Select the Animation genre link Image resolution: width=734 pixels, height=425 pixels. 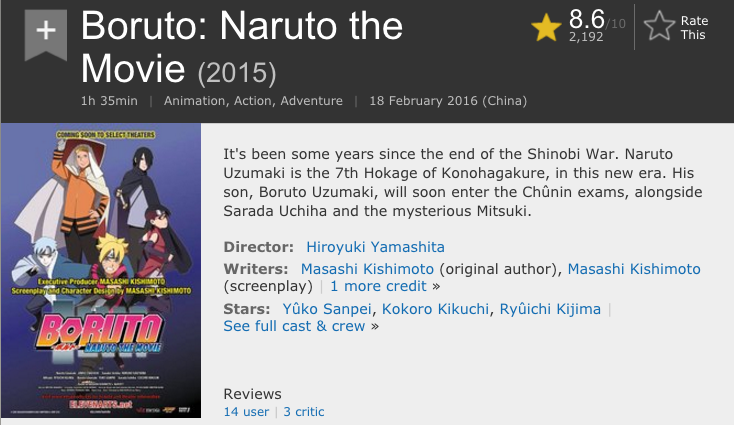194,101
